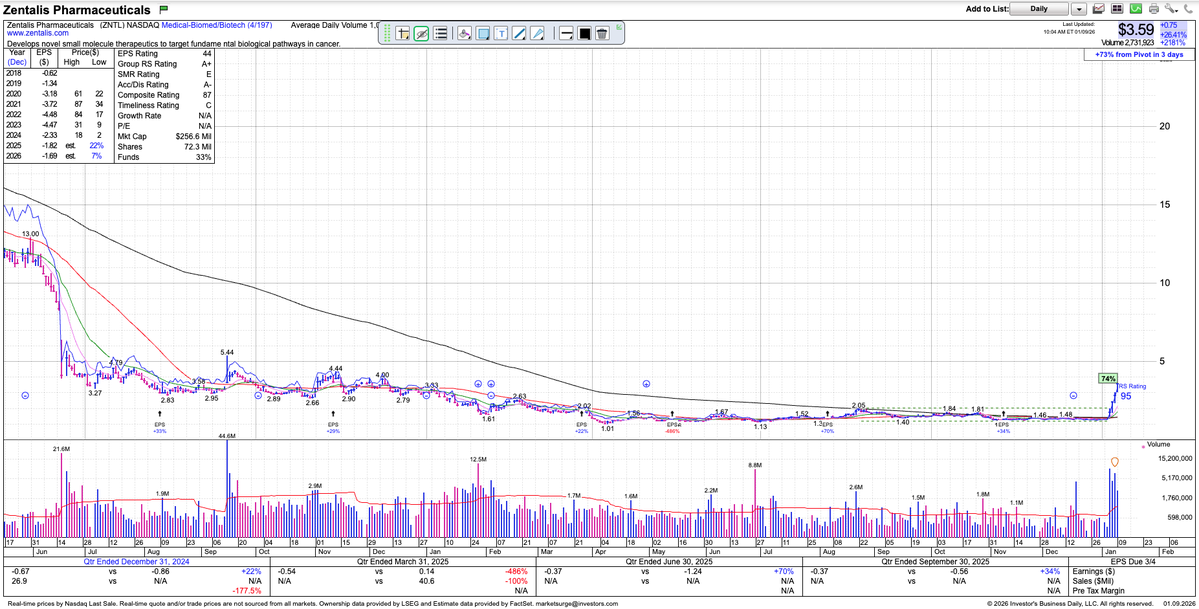The height and width of the screenshot is (609, 1199).
Task: Click the Qtr Ended December 31, 2024 header
Action: point(135,562)
